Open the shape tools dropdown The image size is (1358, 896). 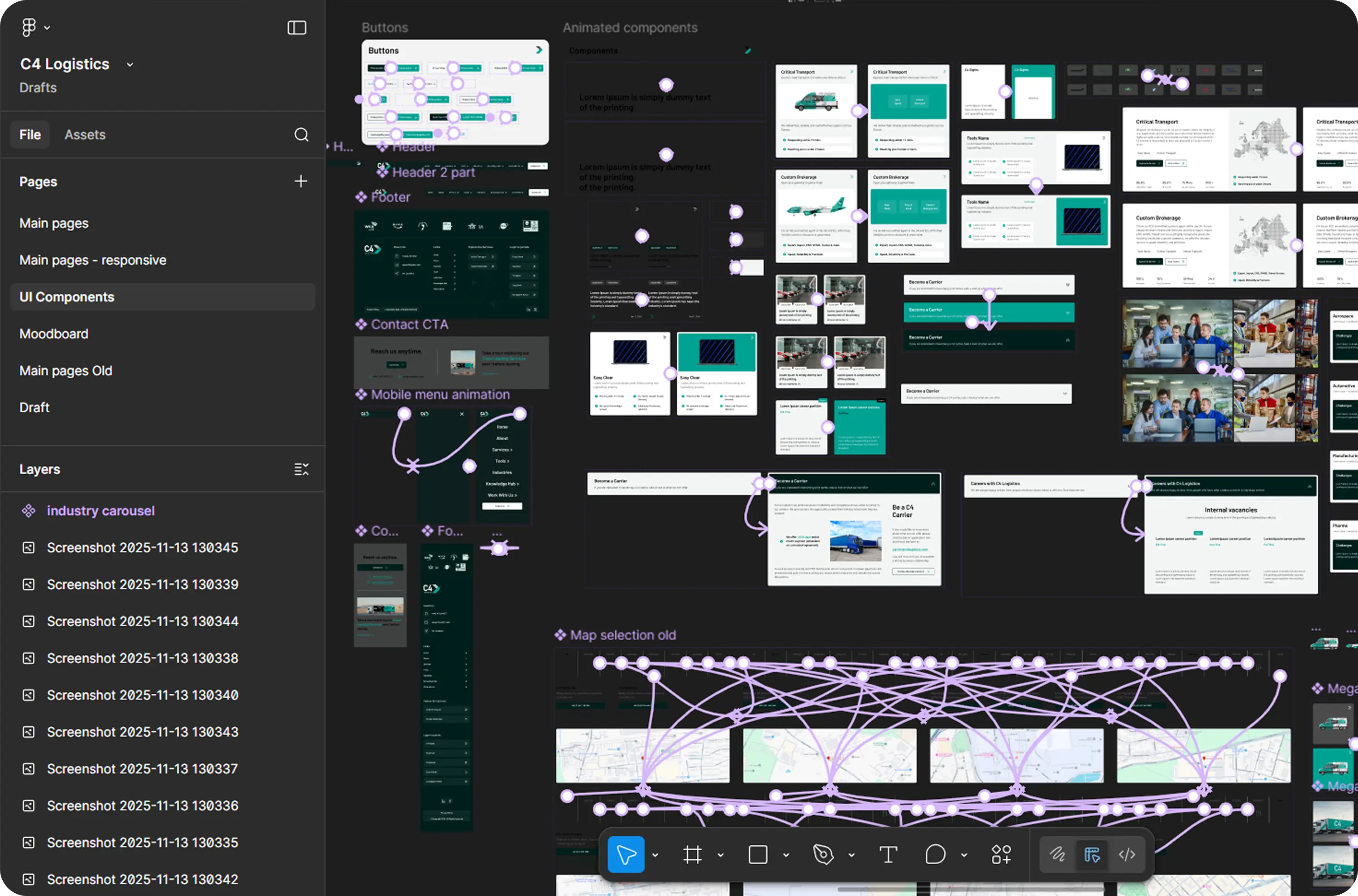(786, 855)
